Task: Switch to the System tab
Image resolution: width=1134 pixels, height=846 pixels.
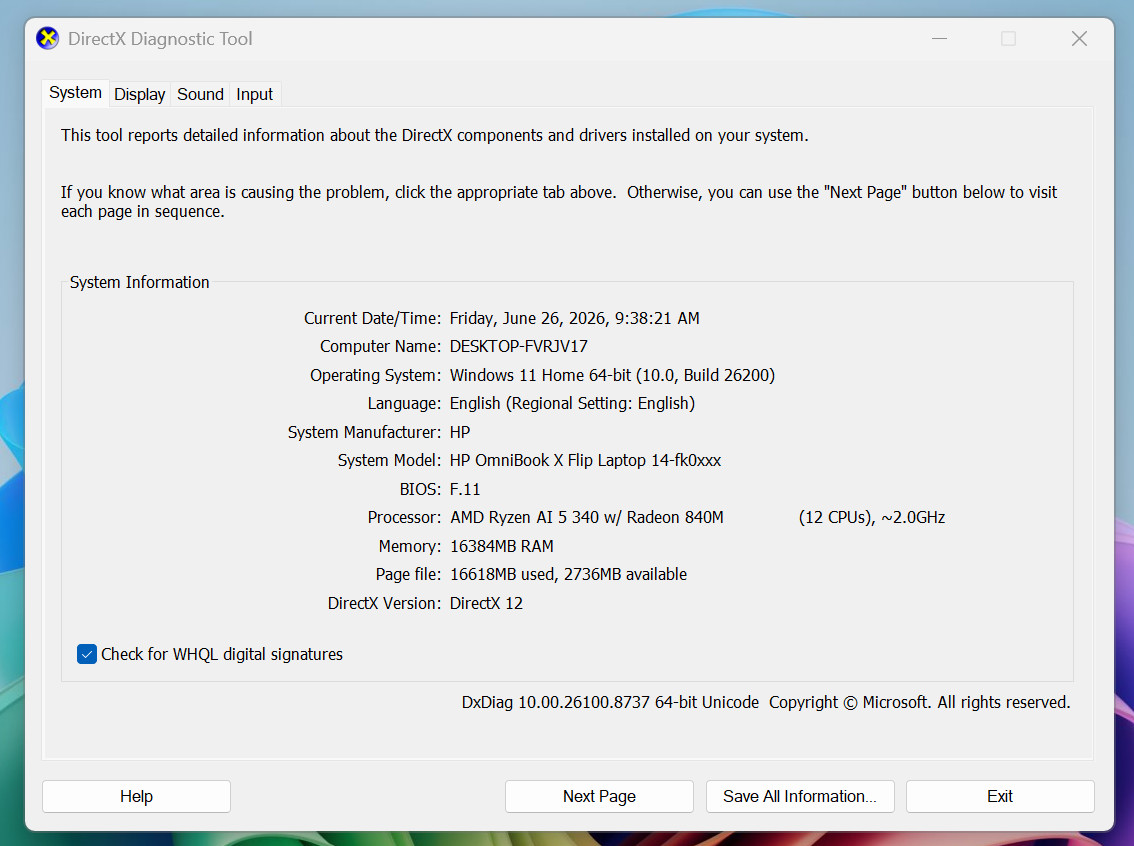Action: (x=75, y=93)
